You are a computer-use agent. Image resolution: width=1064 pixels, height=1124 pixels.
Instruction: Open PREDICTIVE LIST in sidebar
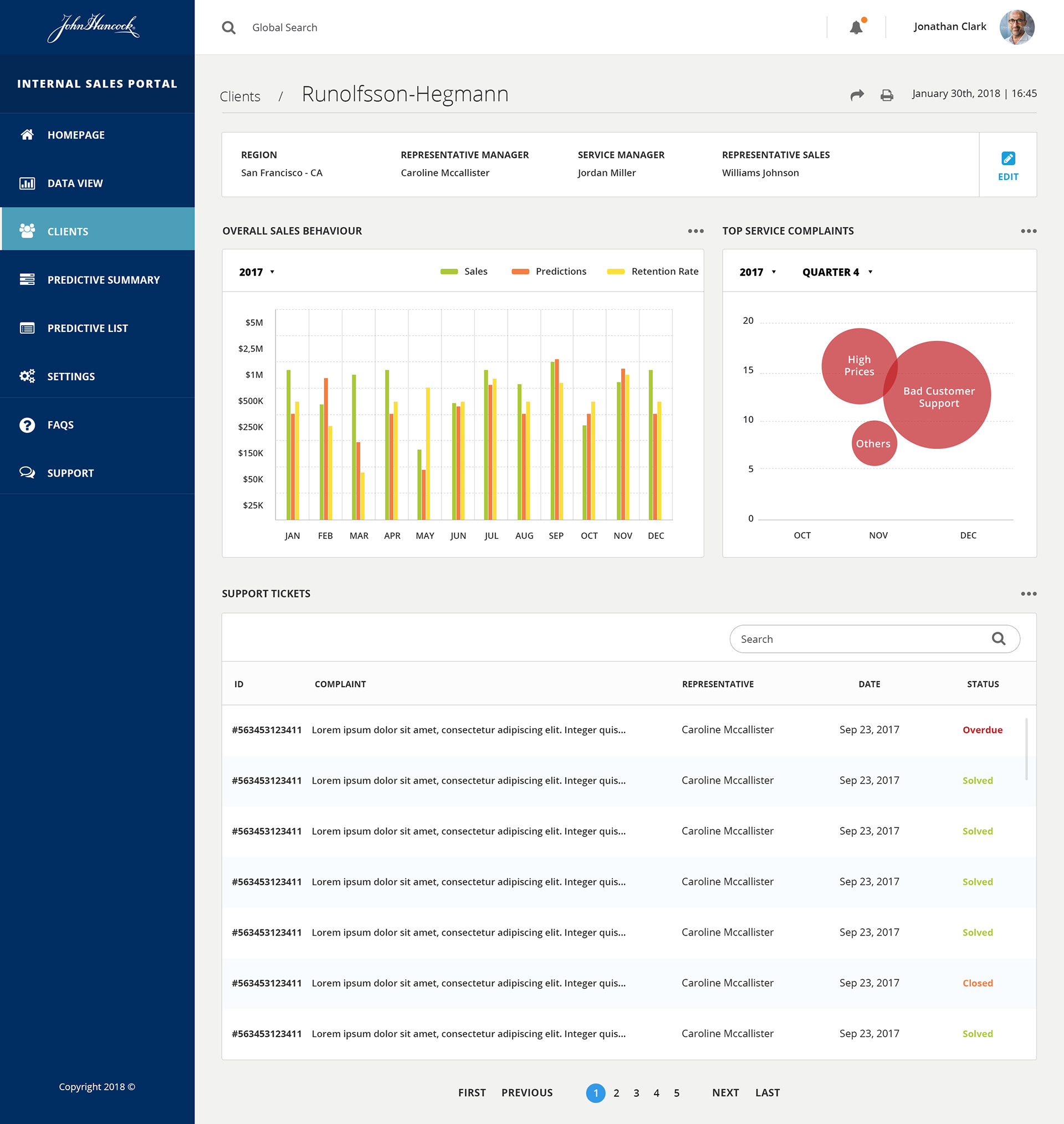97,328
